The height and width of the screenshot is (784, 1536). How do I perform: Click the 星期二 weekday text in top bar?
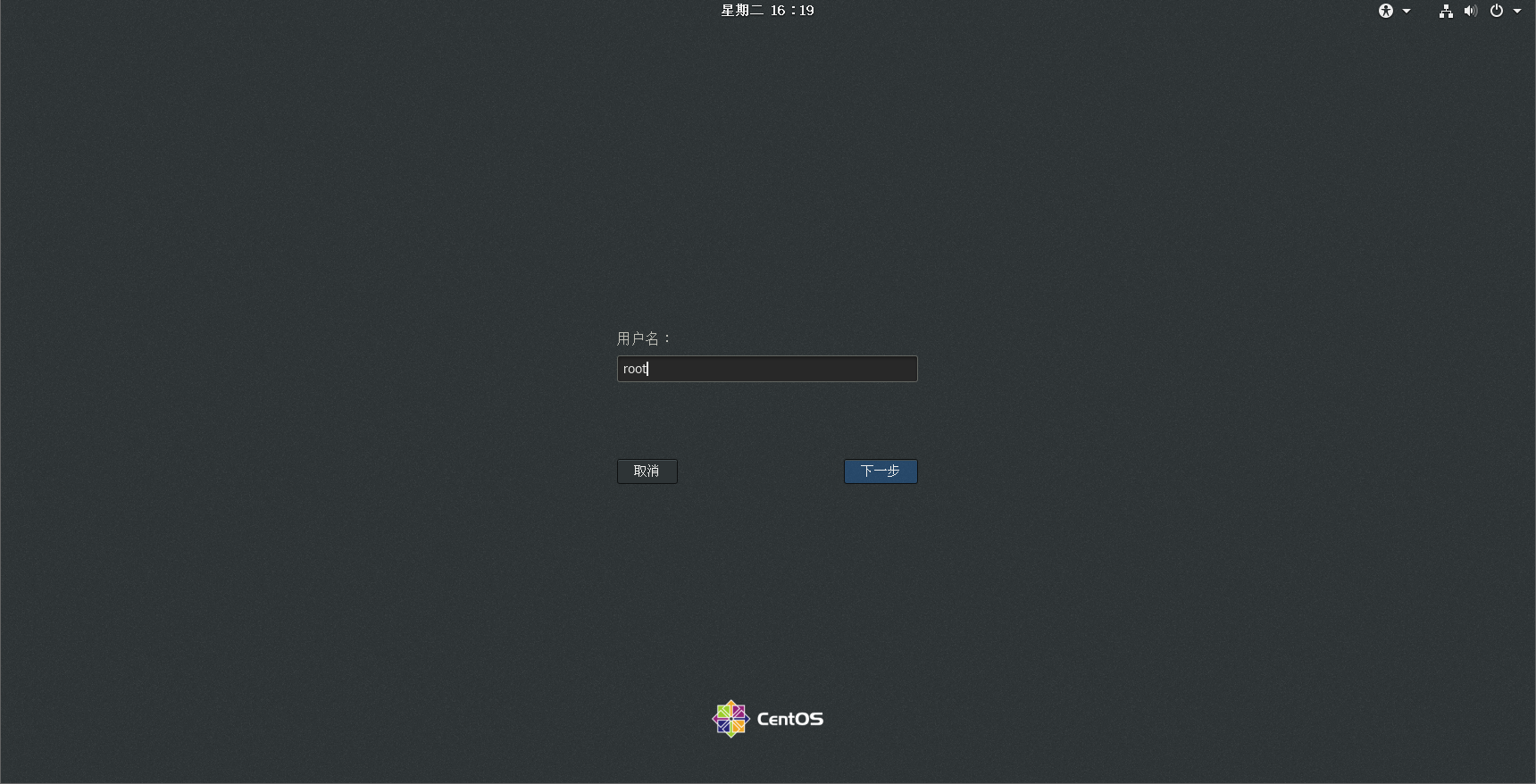[x=742, y=11]
